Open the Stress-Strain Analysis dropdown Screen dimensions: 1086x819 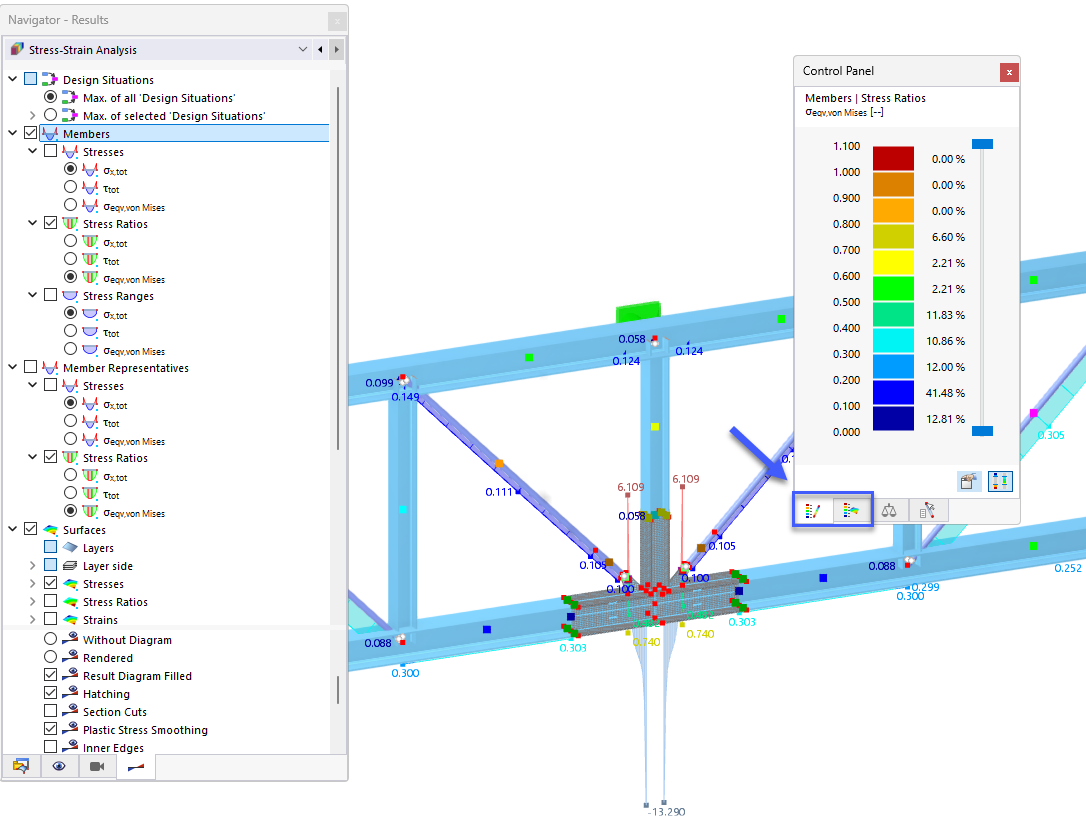click(x=303, y=48)
